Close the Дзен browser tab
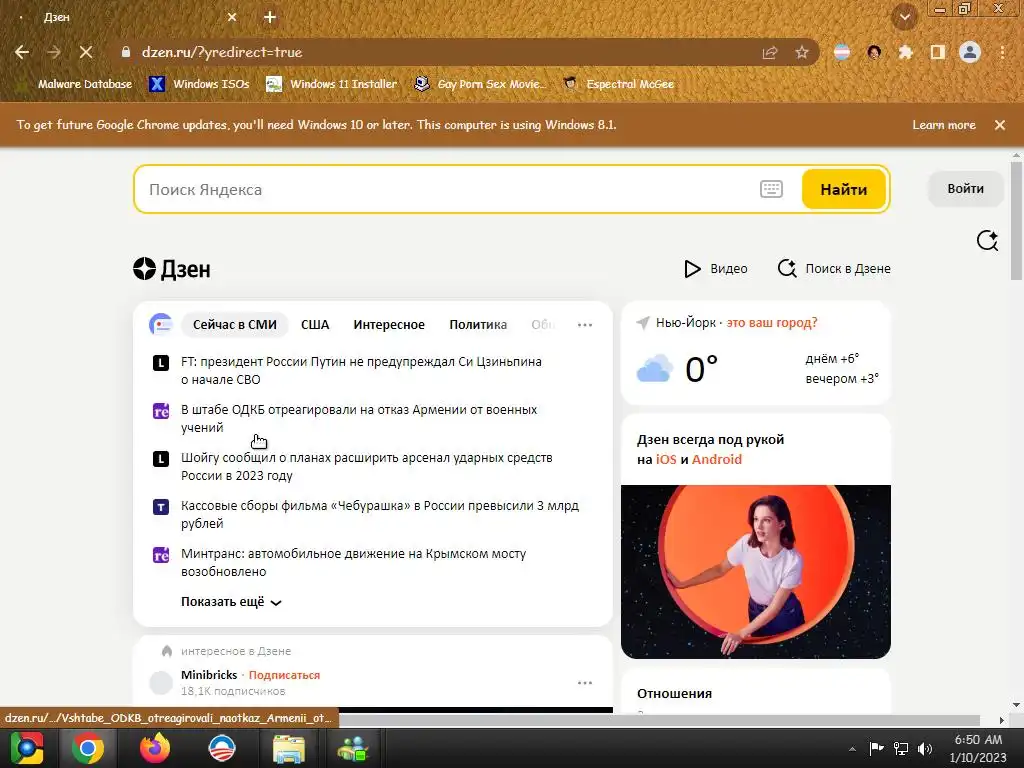 (232, 18)
